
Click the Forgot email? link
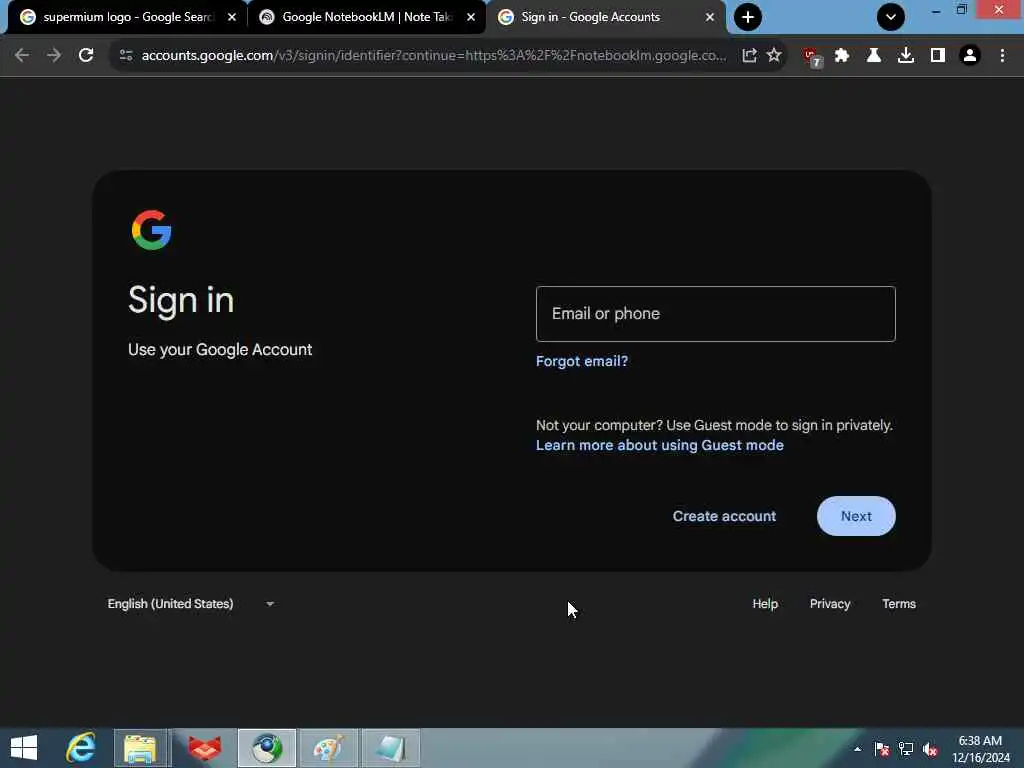(582, 361)
